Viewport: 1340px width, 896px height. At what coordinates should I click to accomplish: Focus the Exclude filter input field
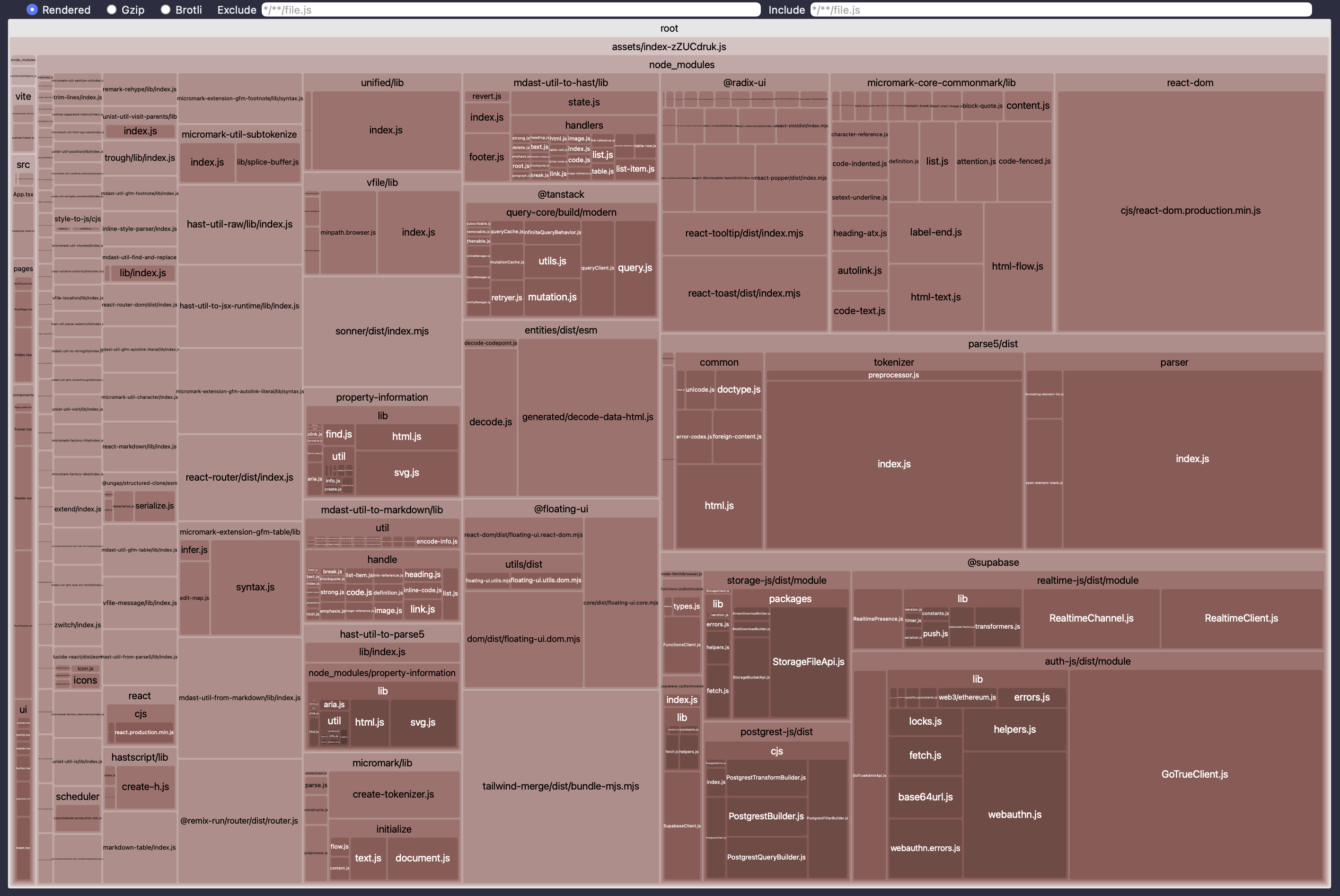(x=511, y=10)
